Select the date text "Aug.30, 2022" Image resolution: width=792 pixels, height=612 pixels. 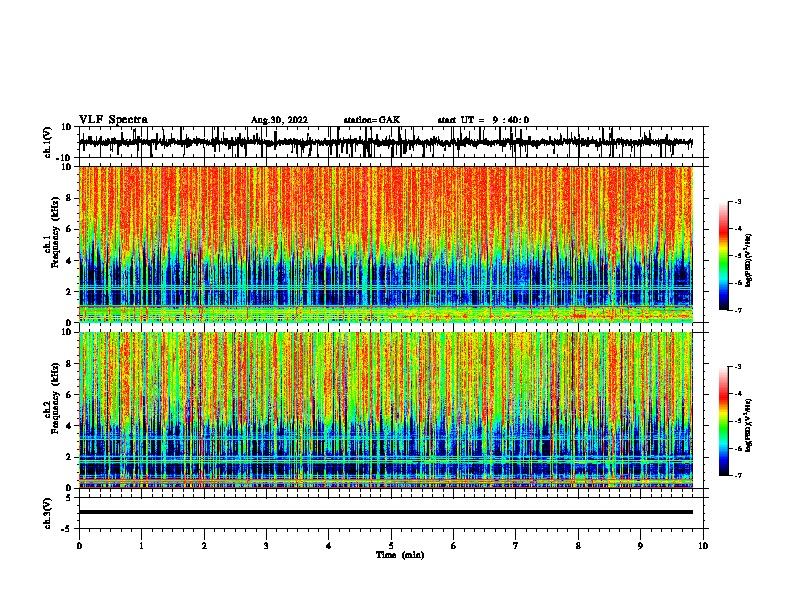[x=279, y=120]
